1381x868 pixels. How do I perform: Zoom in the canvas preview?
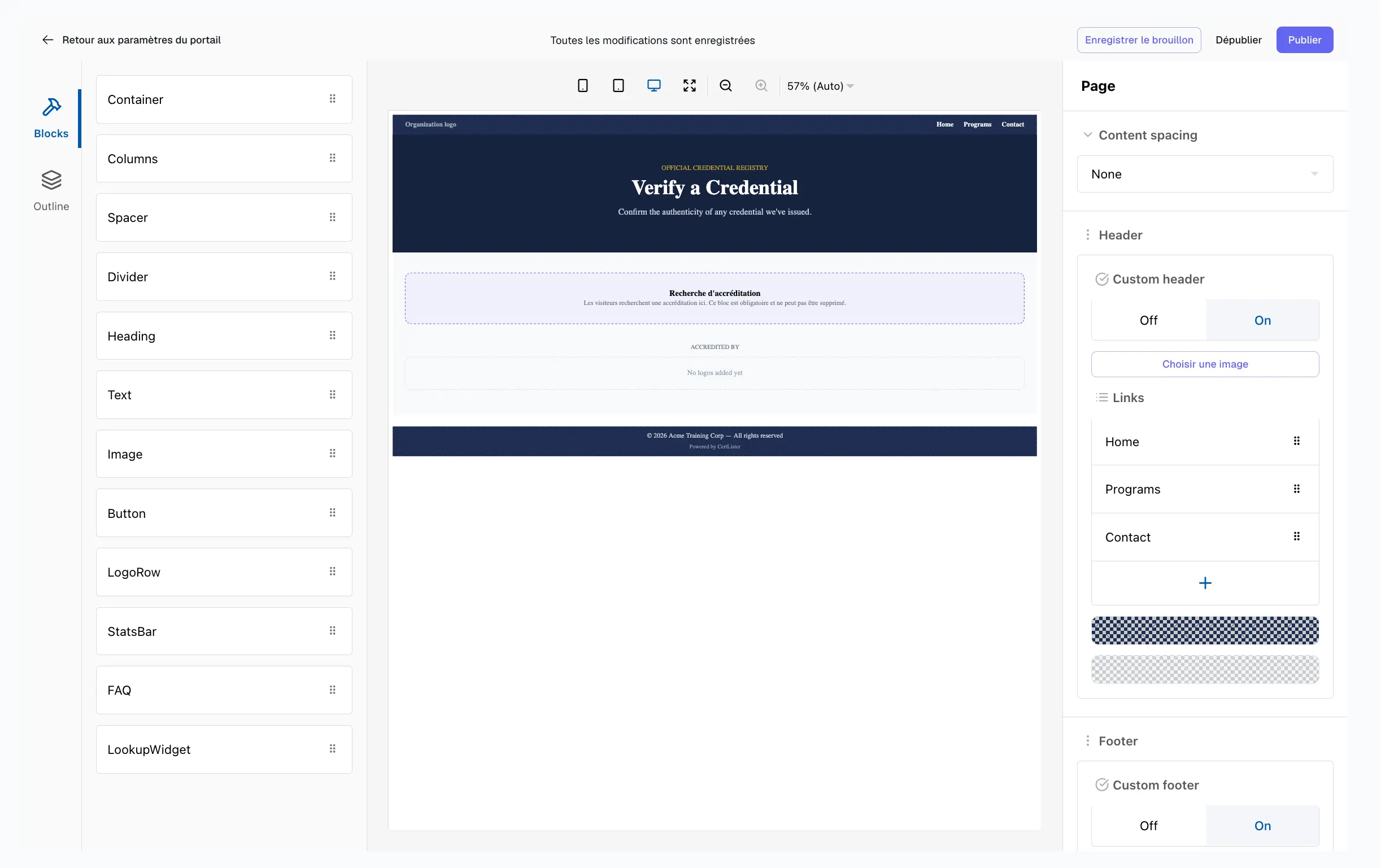click(761, 86)
